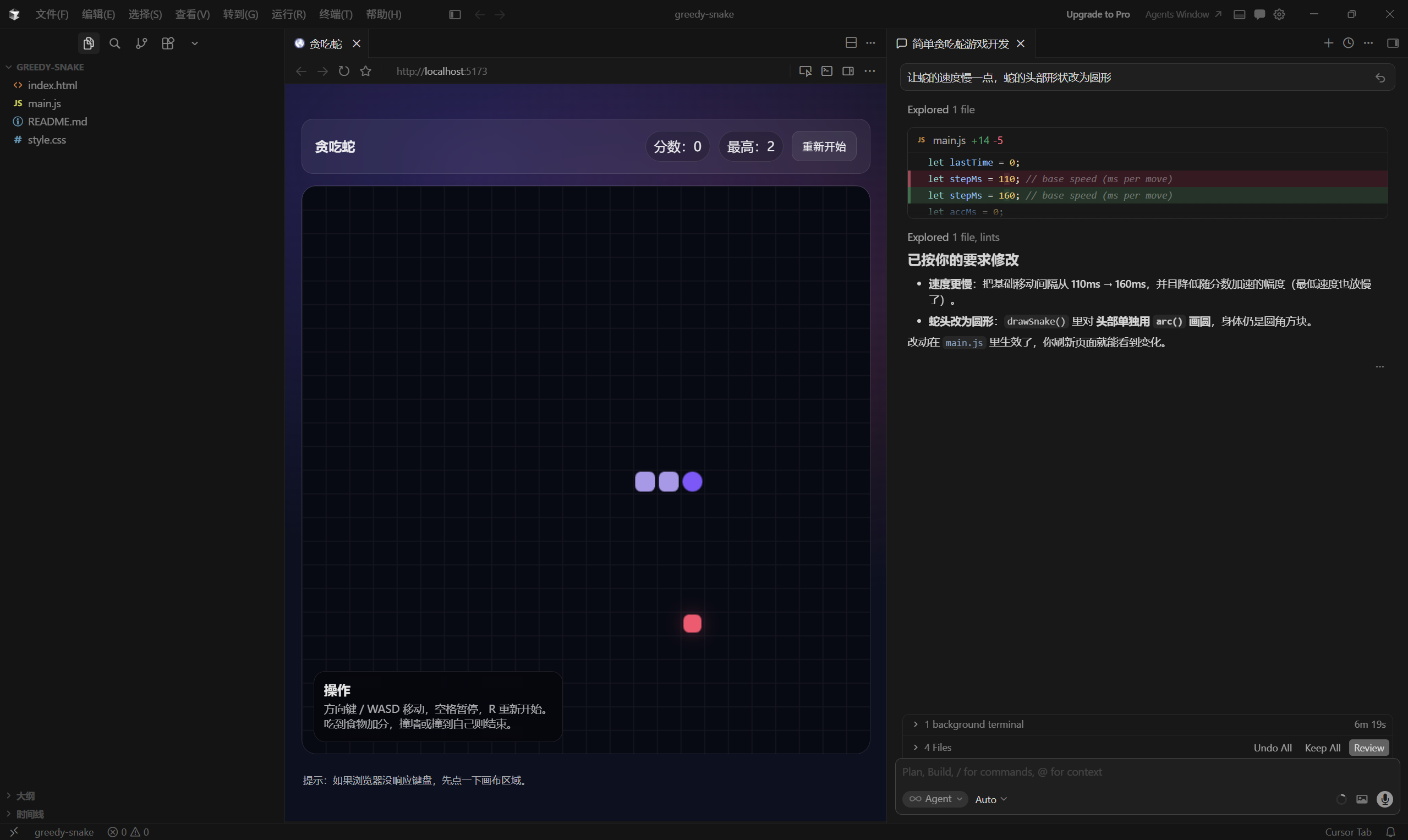Close the 贪吃蛇 browser tab
Viewport: 1408px width, 840px height.
pyautogui.click(x=357, y=43)
